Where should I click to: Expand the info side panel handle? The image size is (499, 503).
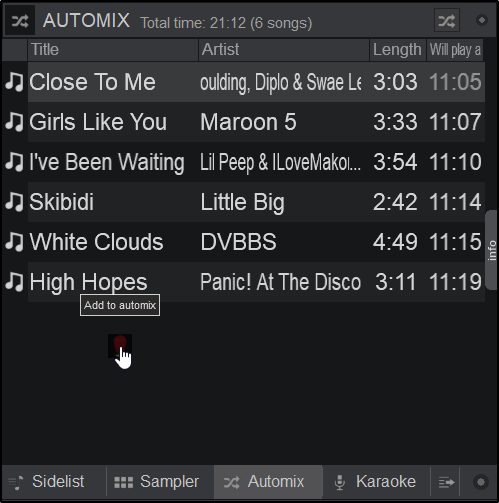point(492,250)
